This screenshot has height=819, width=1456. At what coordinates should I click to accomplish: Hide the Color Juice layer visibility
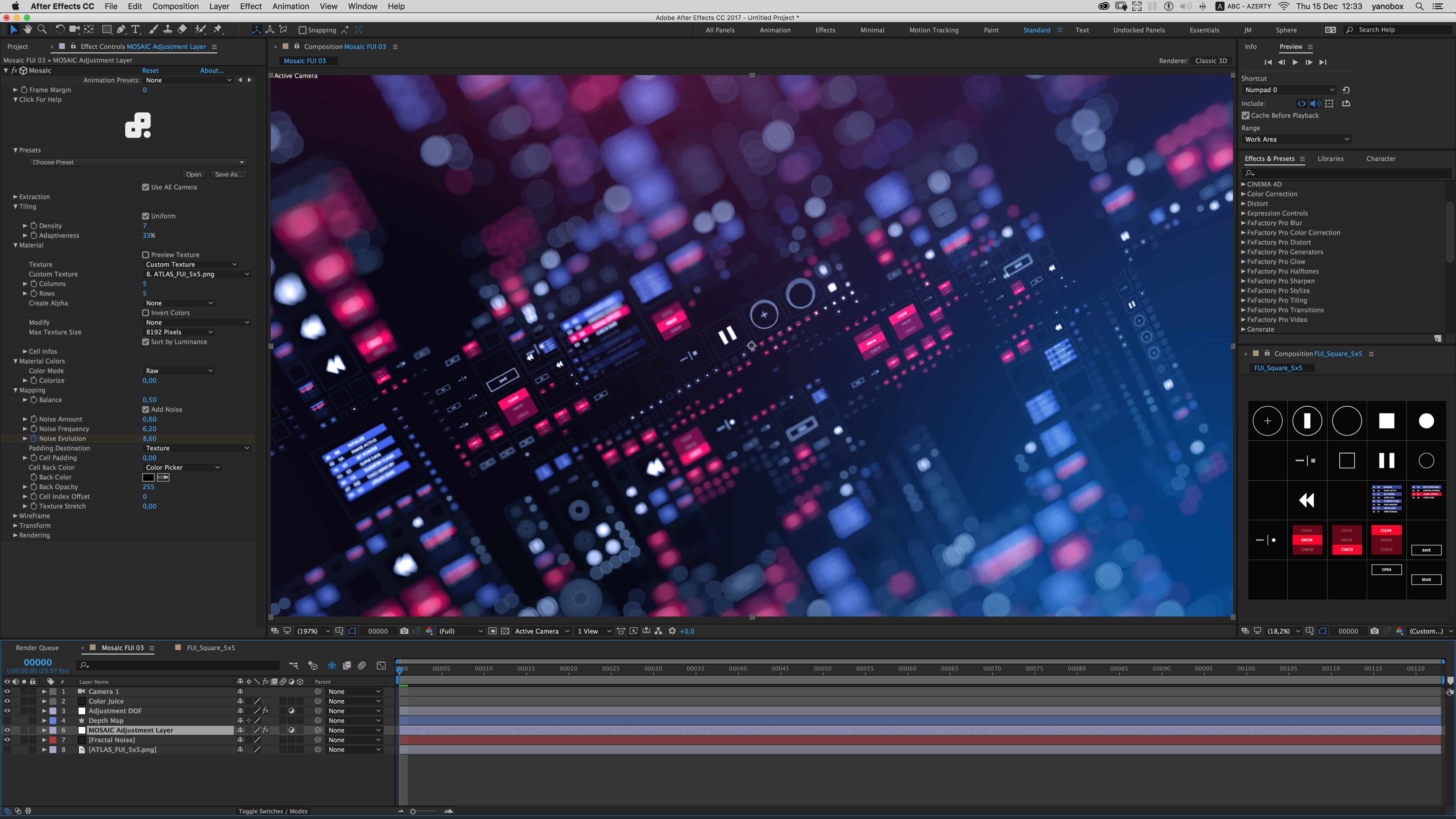point(7,701)
